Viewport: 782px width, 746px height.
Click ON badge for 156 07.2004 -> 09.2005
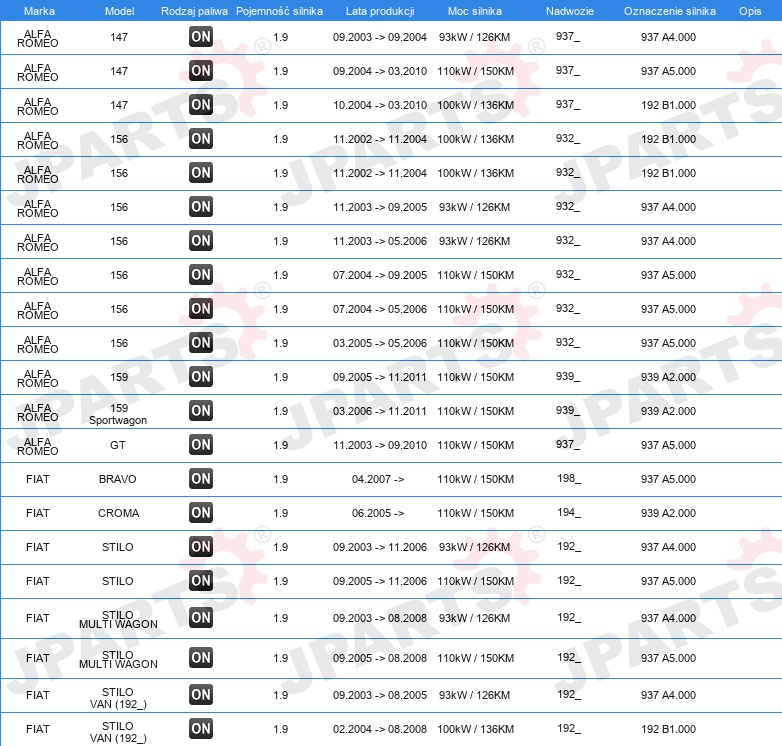pyautogui.click(x=201, y=275)
